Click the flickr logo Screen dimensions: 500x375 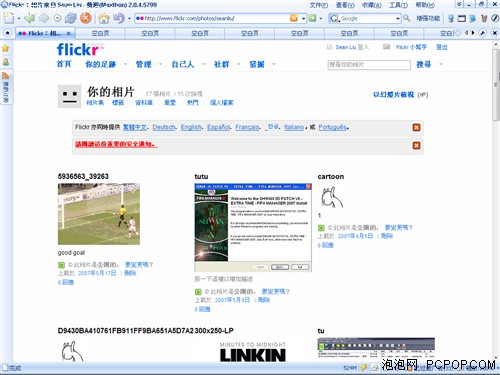[x=80, y=50]
